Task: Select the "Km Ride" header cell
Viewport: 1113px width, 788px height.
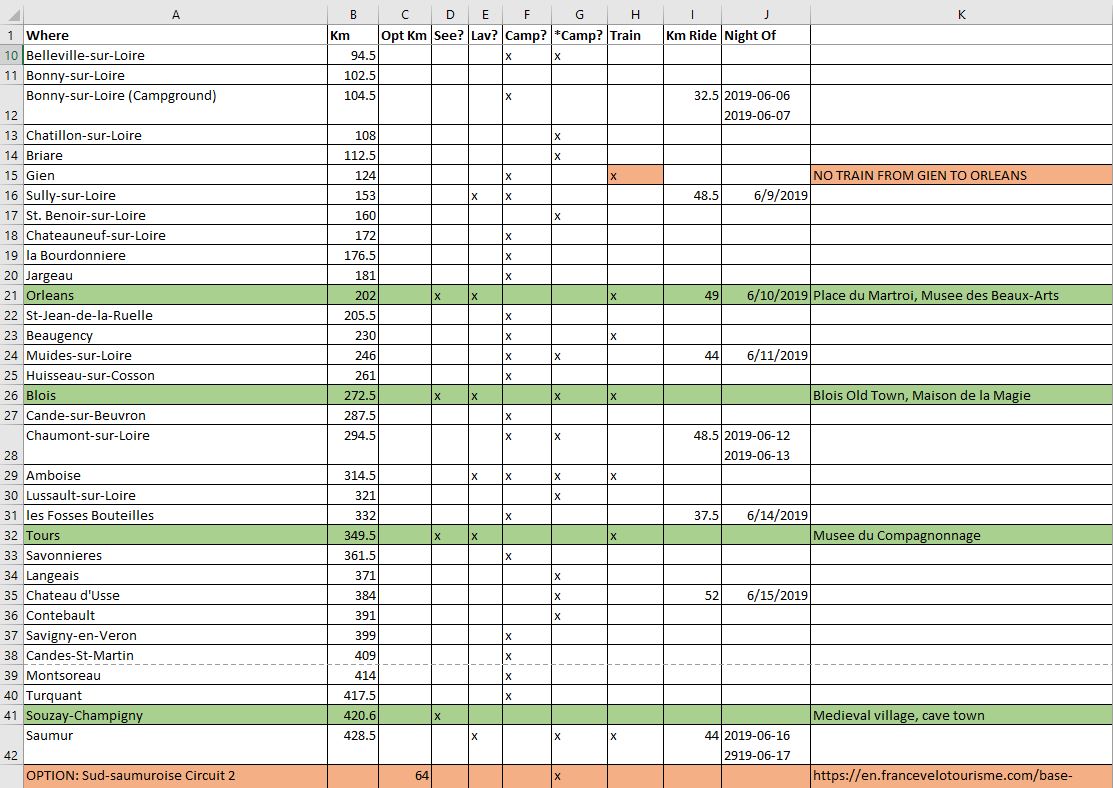Action: 692,35
